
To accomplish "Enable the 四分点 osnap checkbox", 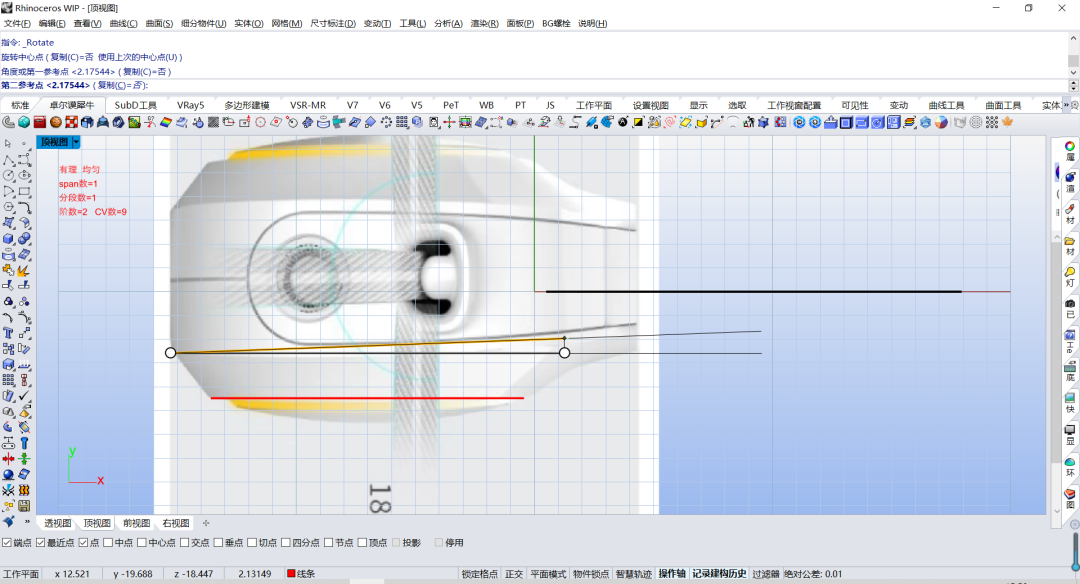I will pos(286,543).
